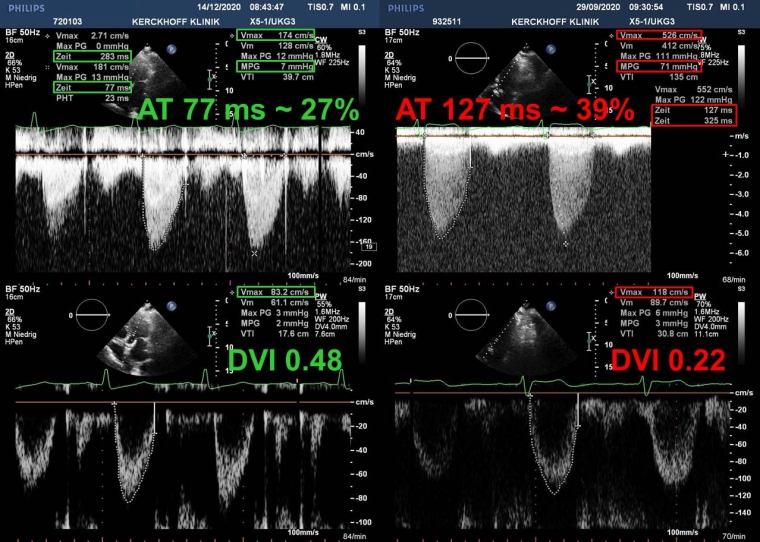Click the 68/min heart rate readout
Viewport: 760px width, 542px height.
point(736,280)
